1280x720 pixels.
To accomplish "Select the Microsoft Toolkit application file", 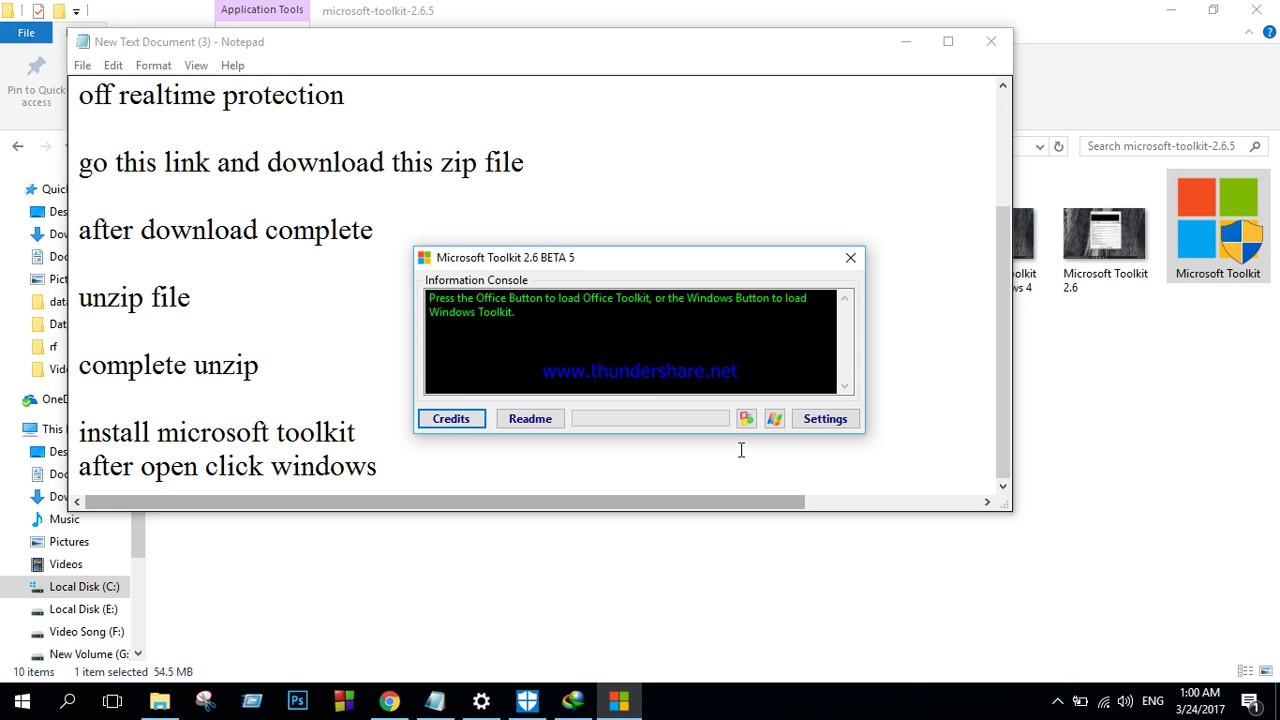I will pyautogui.click(x=1217, y=227).
